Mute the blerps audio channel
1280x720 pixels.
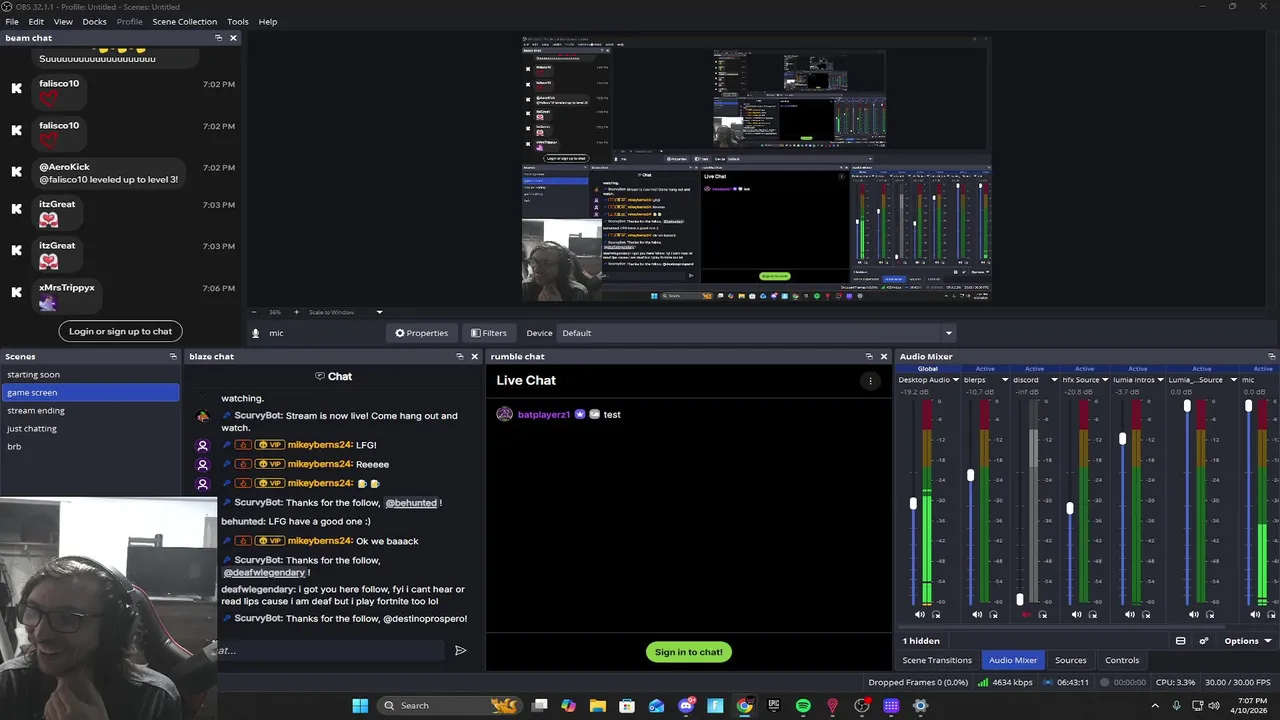977,615
